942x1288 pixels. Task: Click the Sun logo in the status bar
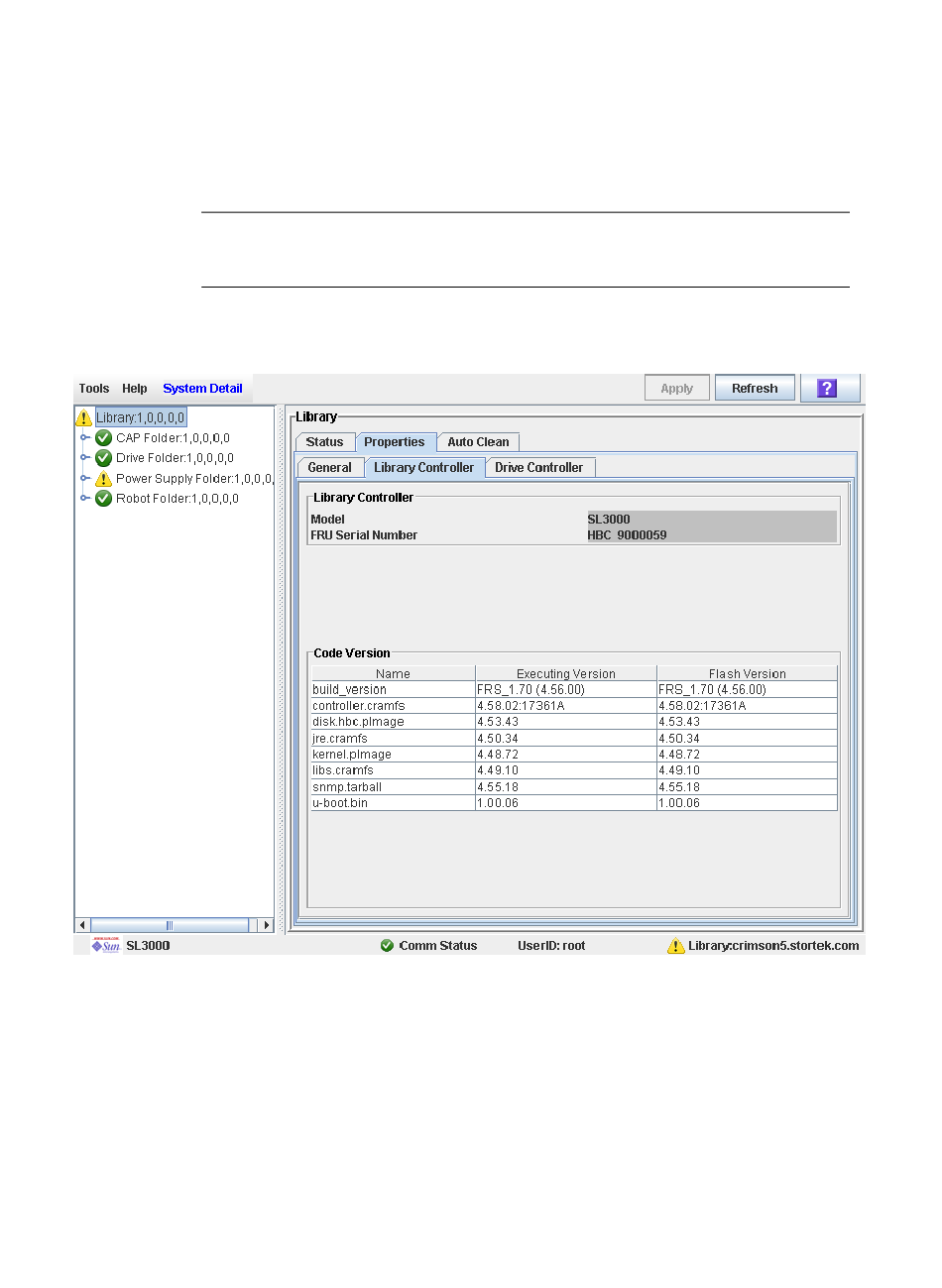point(106,946)
